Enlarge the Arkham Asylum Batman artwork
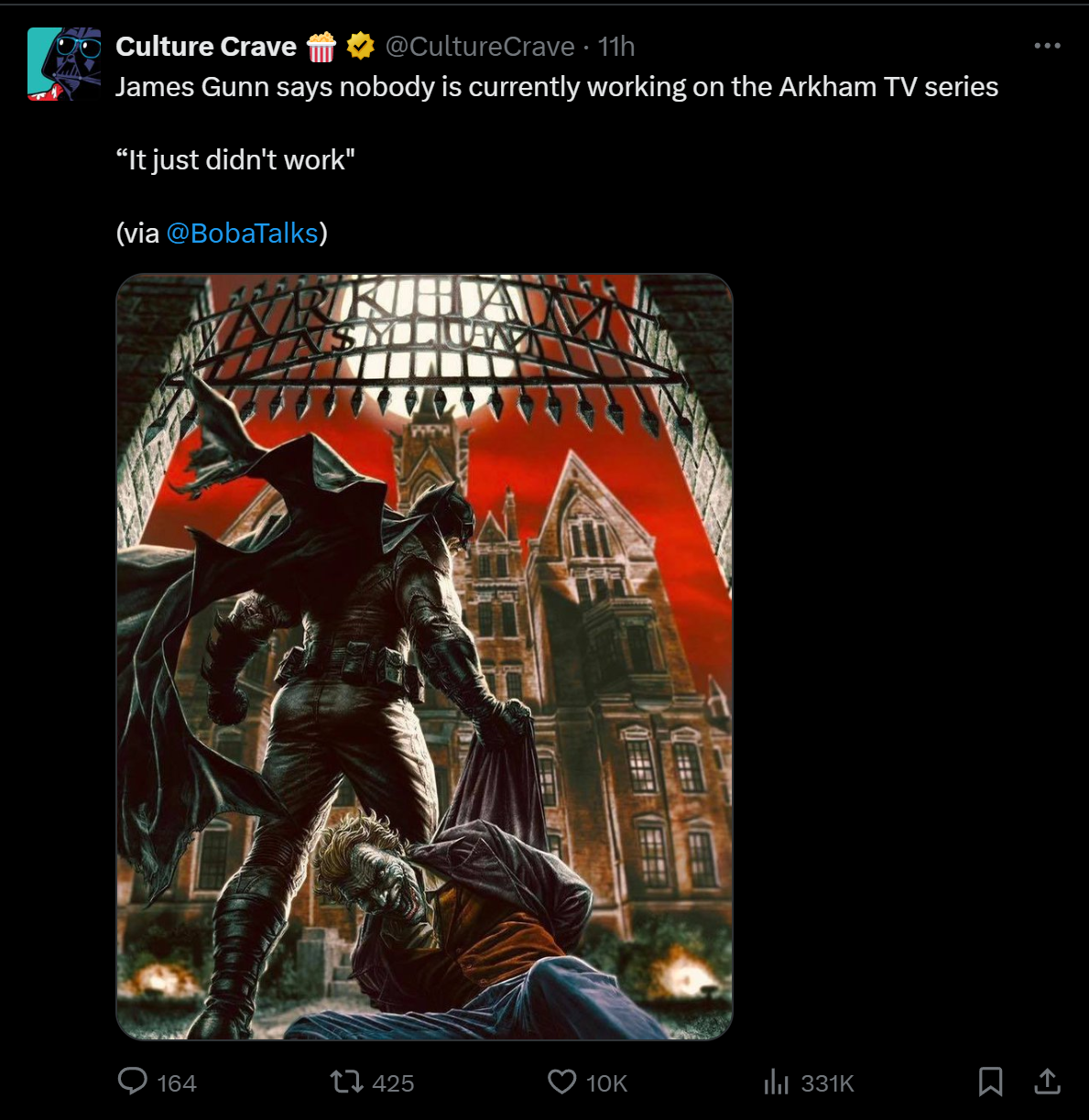Screen dimensions: 1089x1120 [424, 657]
